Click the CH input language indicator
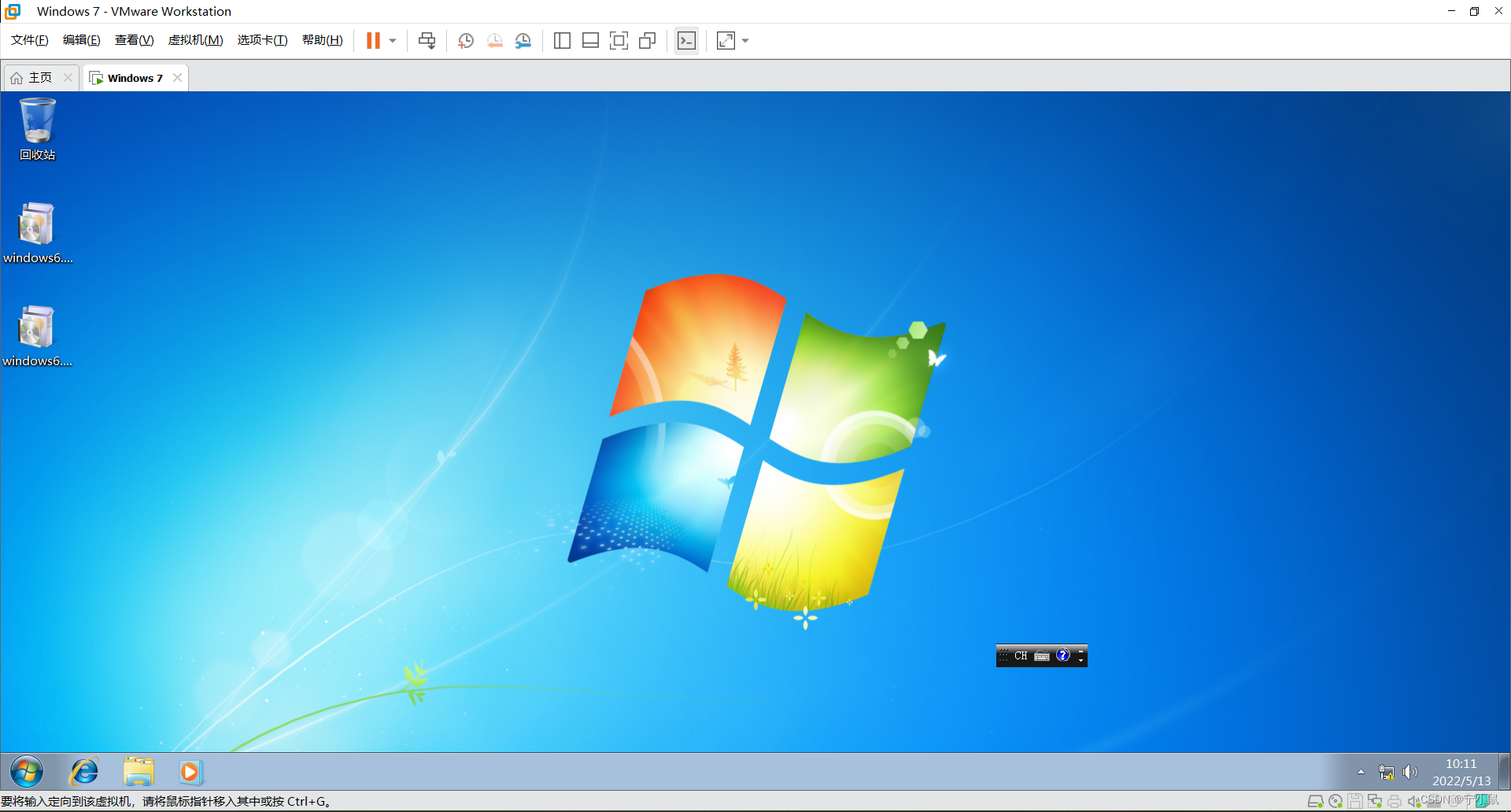1511x812 pixels. 1021,655
